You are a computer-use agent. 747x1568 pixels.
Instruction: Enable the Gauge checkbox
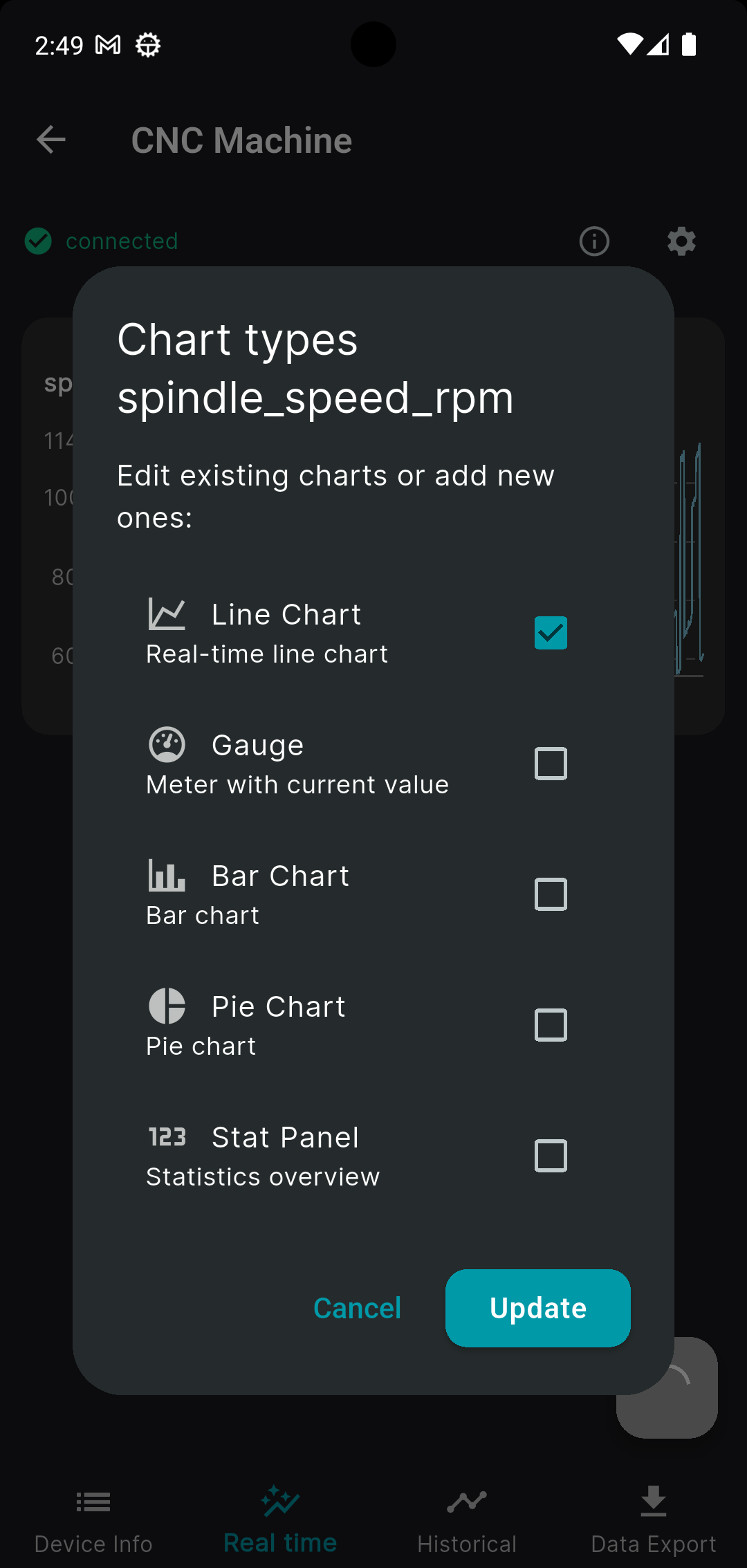(551, 764)
